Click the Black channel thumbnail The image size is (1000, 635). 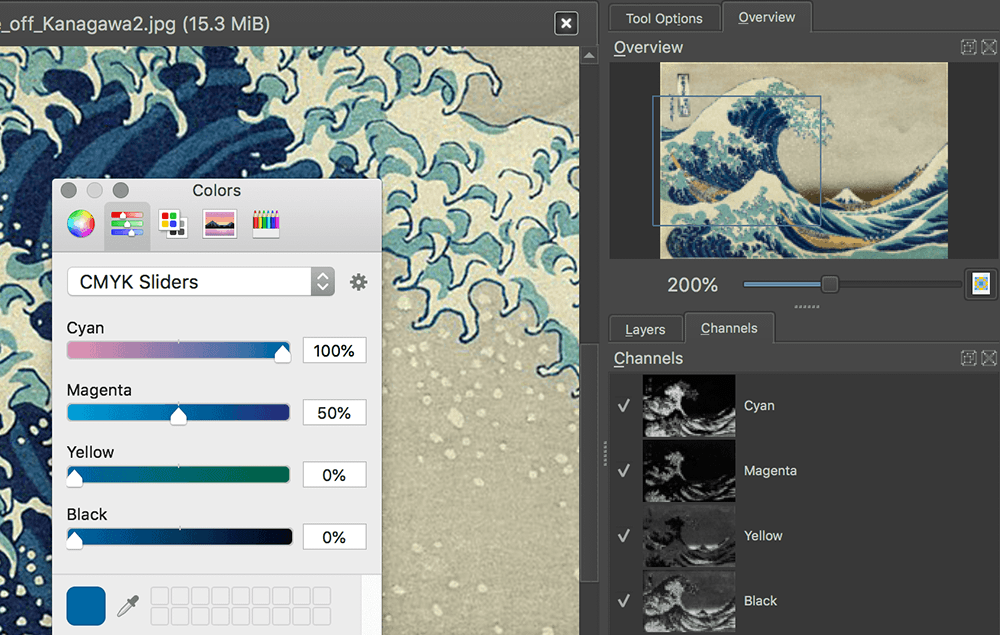coord(689,601)
